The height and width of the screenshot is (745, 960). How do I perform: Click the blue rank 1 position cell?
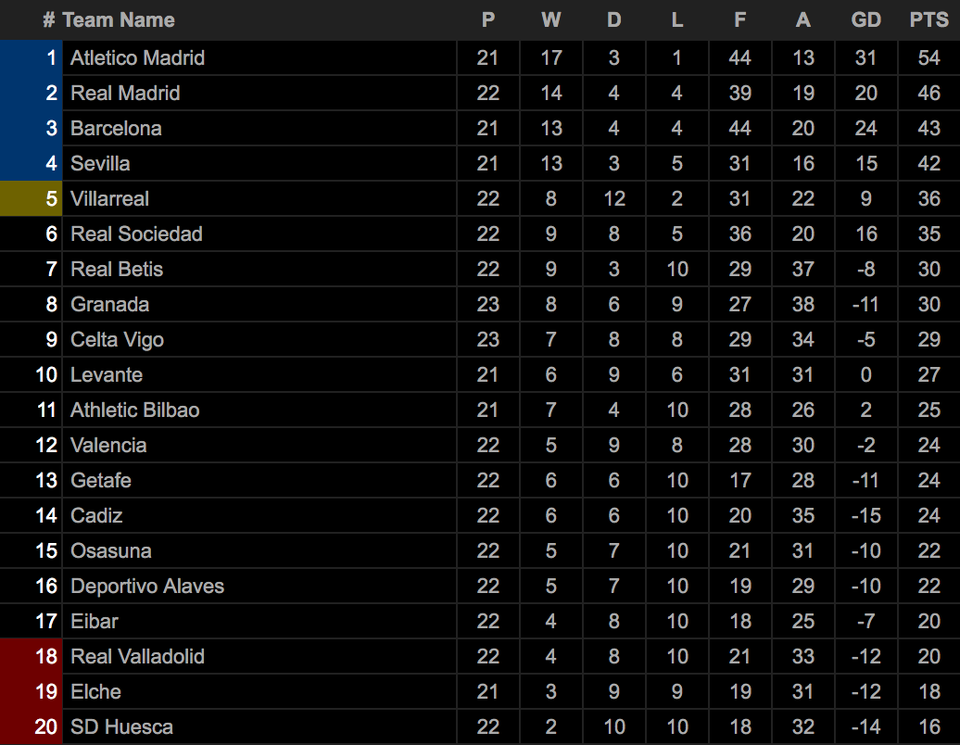31,58
